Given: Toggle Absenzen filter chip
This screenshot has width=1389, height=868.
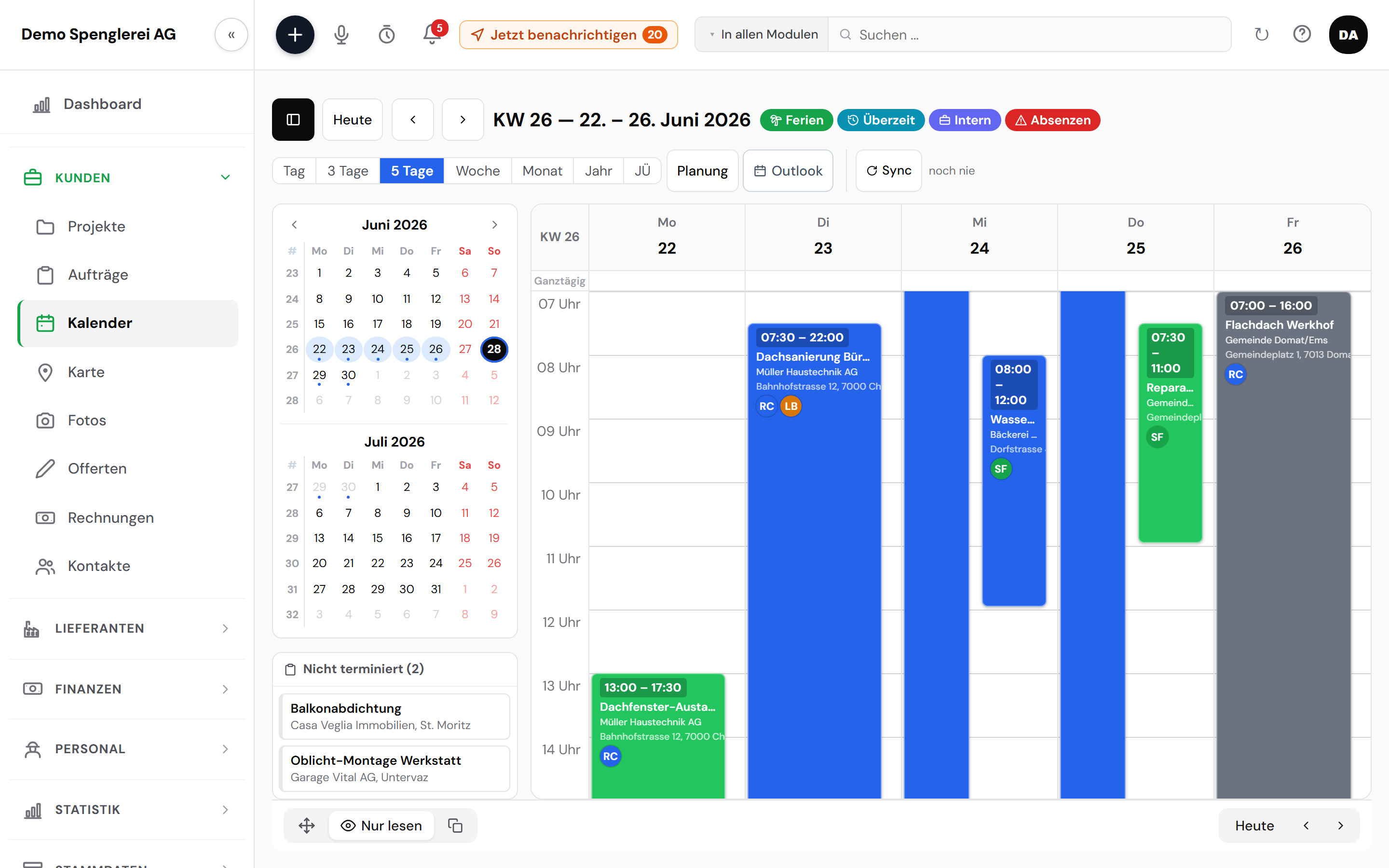Looking at the screenshot, I should coord(1053,120).
